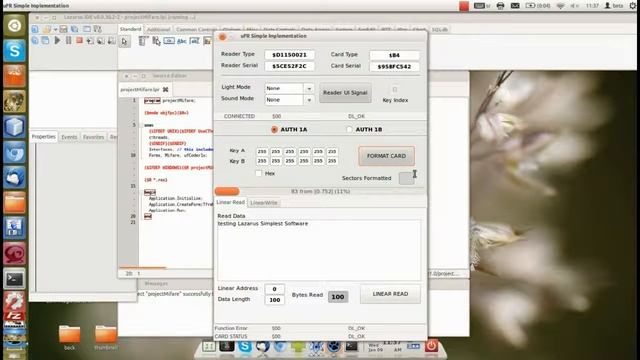The width and height of the screenshot is (640, 360).
Task: Click the first Key A byte field
Action: [262, 151]
